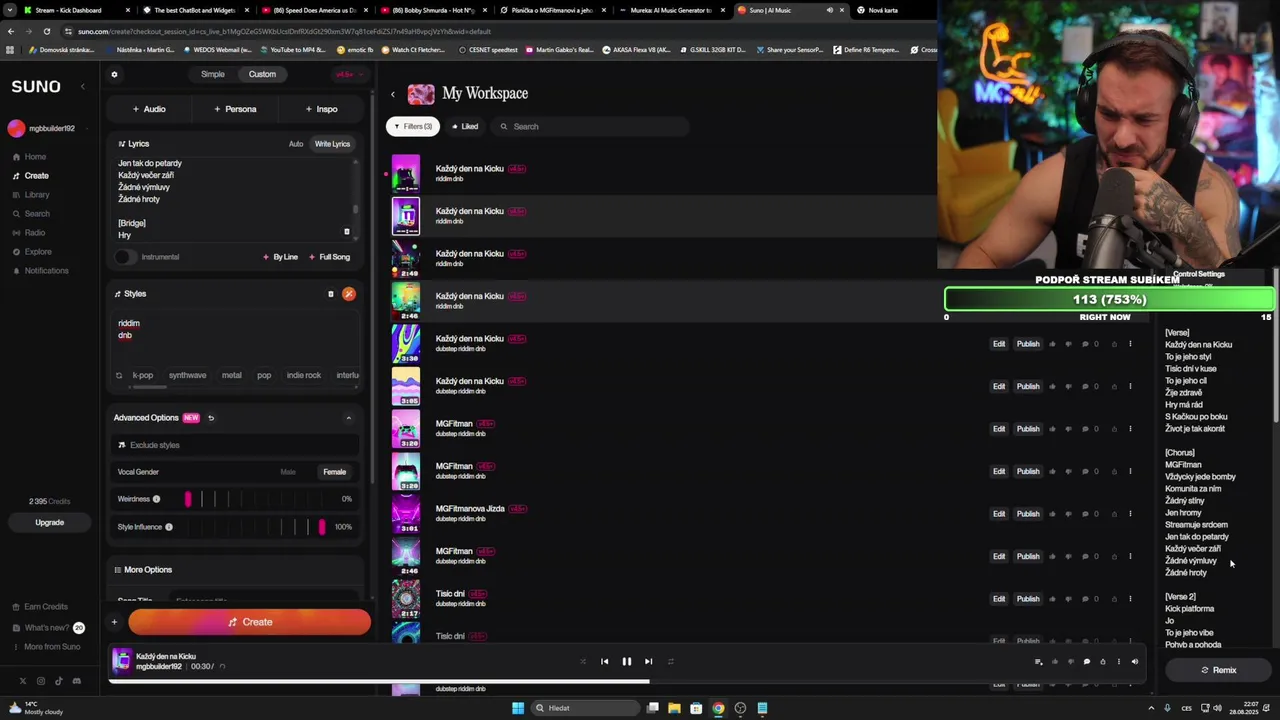This screenshot has height=720, width=1280.
Task: Click the Upgrade button
Action: coord(49,522)
